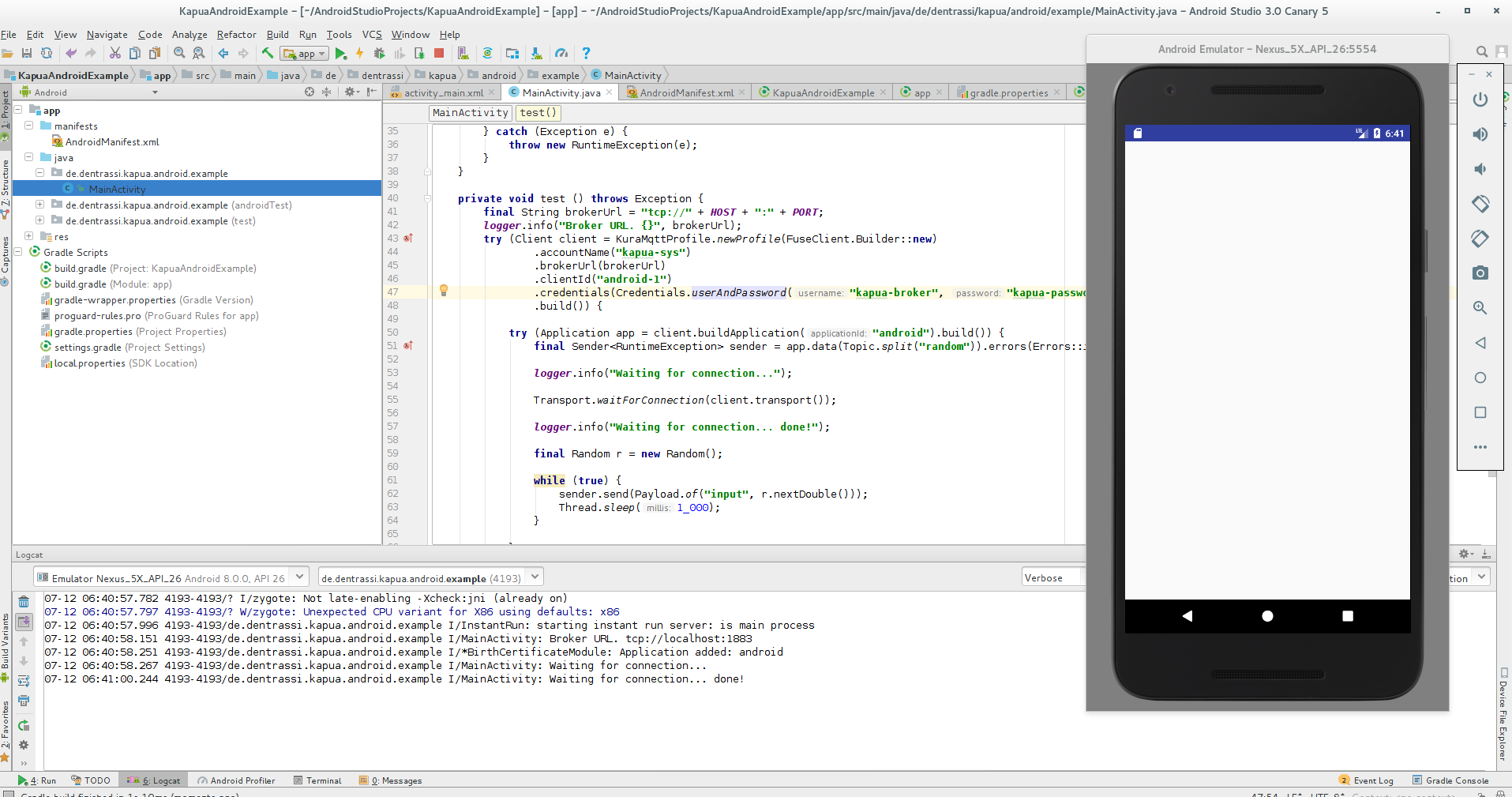Take a screenshot in the emulator sidebar

pyautogui.click(x=1480, y=273)
